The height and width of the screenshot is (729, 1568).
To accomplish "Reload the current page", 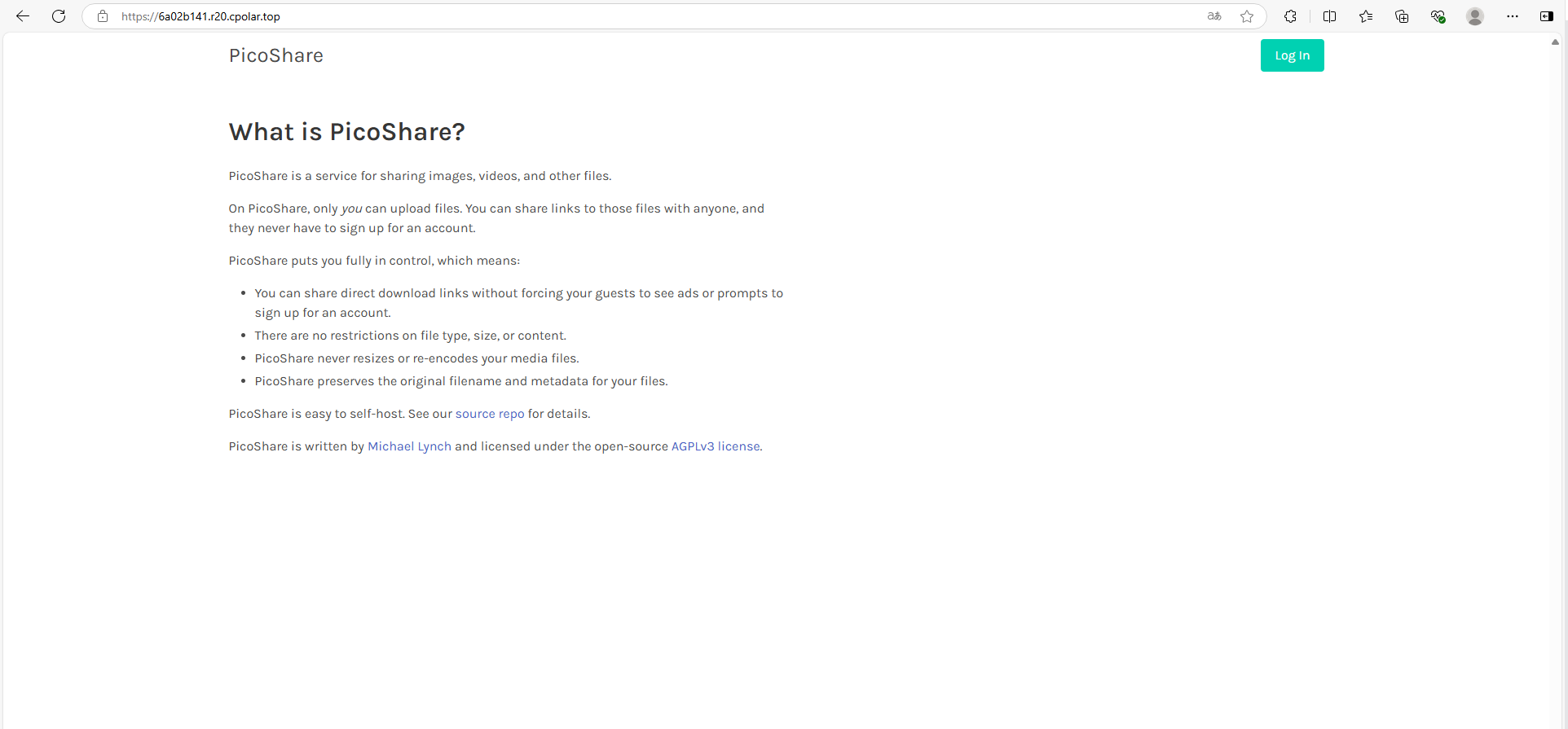I will pyautogui.click(x=59, y=16).
